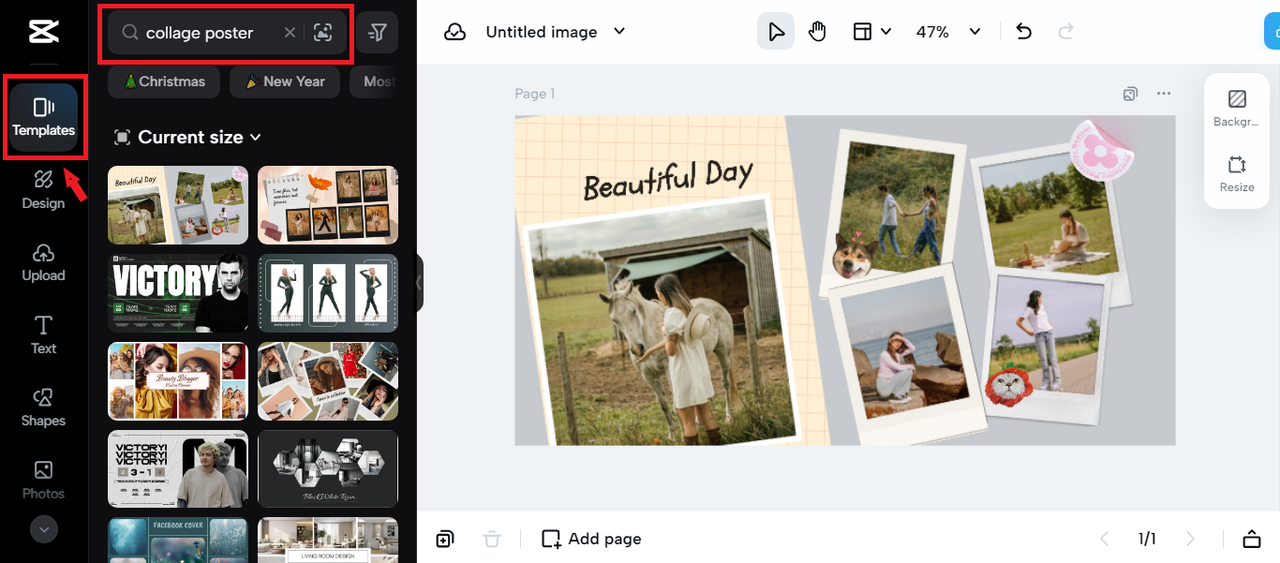Open the Design sidebar tab
1280x563 pixels.
click(x=43, y=190)
